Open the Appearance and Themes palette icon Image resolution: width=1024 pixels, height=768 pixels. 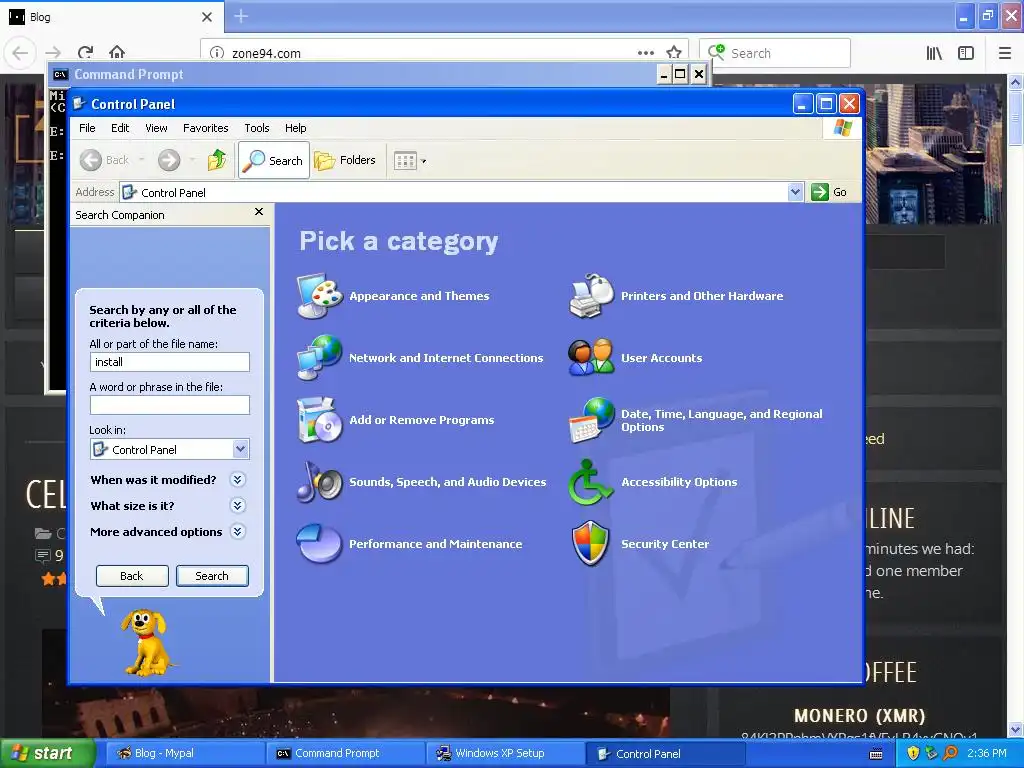319,296
